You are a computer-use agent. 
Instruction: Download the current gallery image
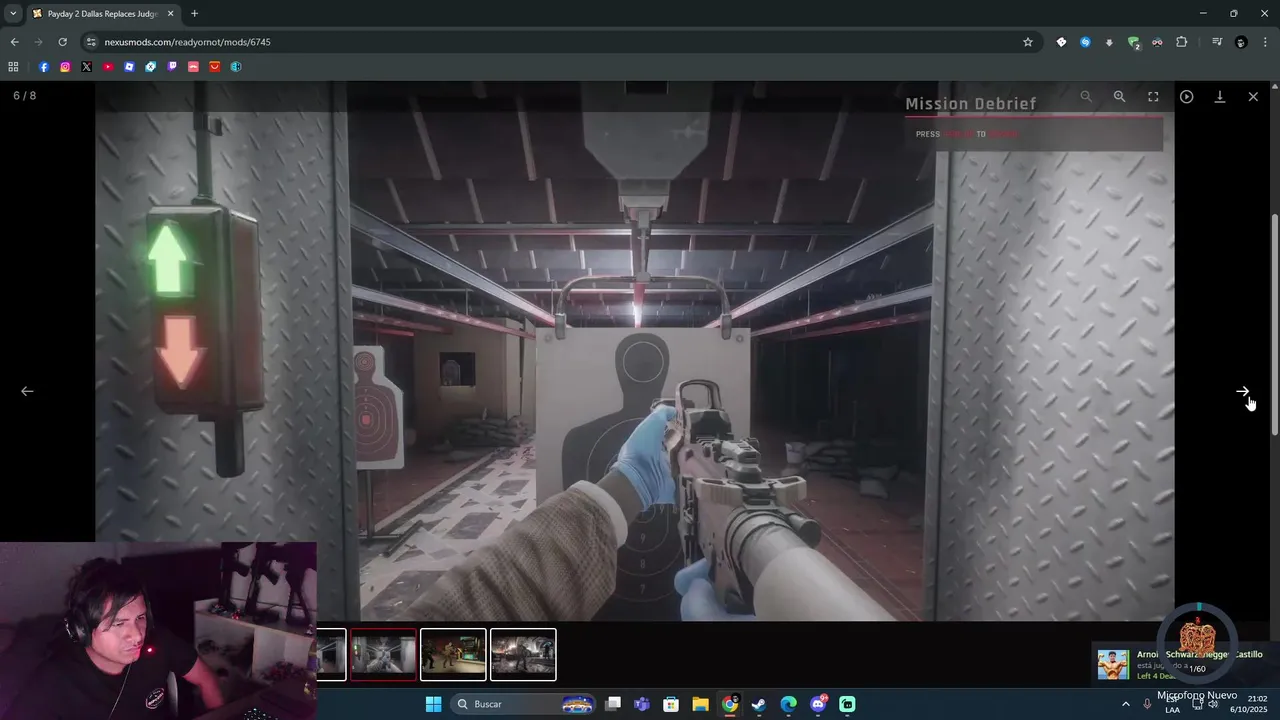click(x=1220, y=96)
